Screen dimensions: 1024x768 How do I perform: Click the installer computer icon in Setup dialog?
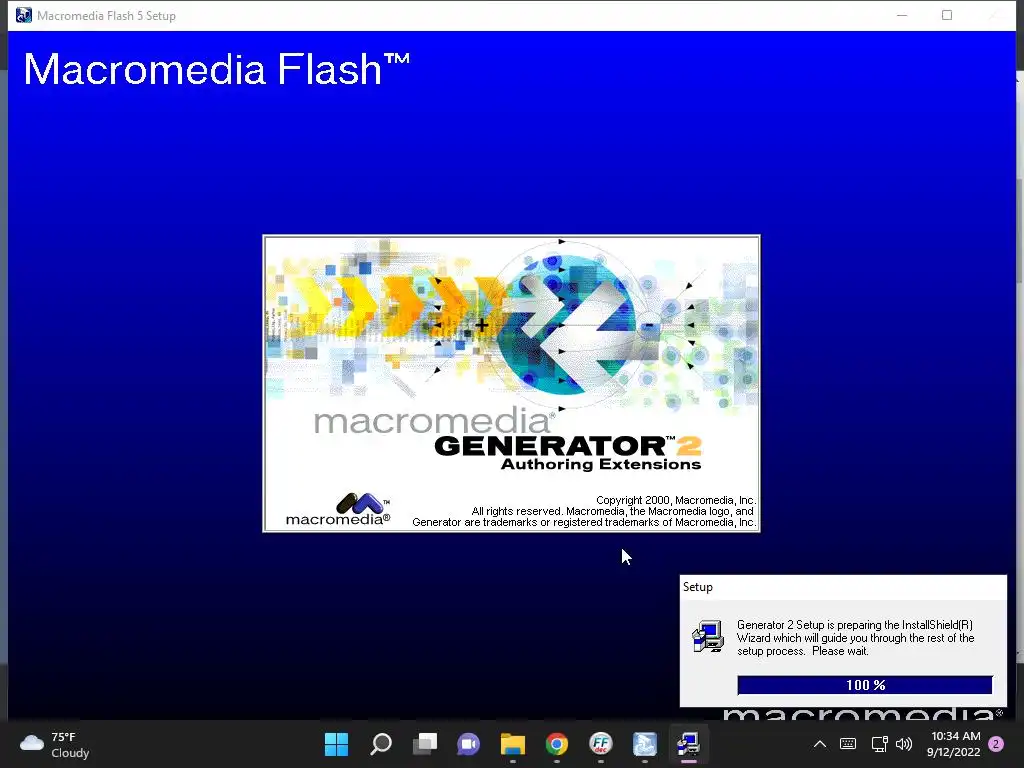tap(708, 637)
